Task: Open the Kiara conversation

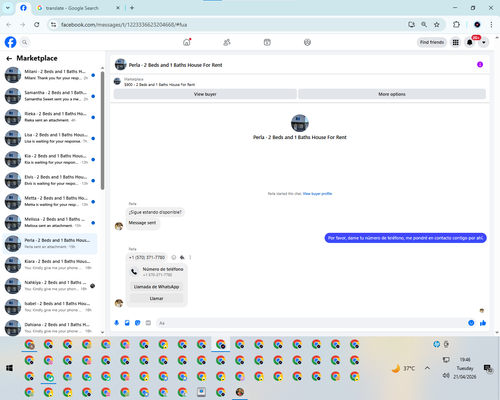Action: tap(50, 265)
